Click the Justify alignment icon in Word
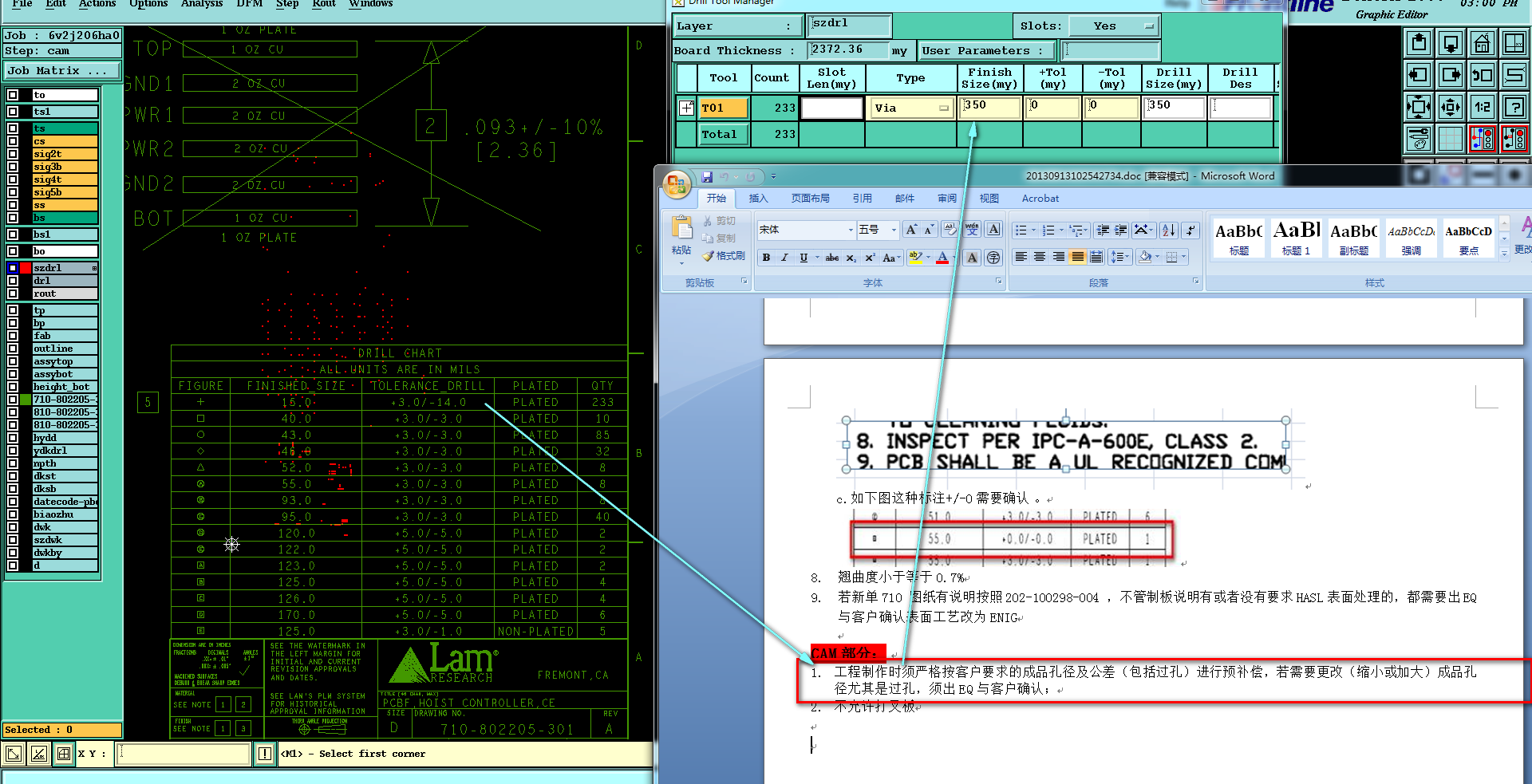The width and height of the screenshot is (1532, 784). [x=1077, y=257]
